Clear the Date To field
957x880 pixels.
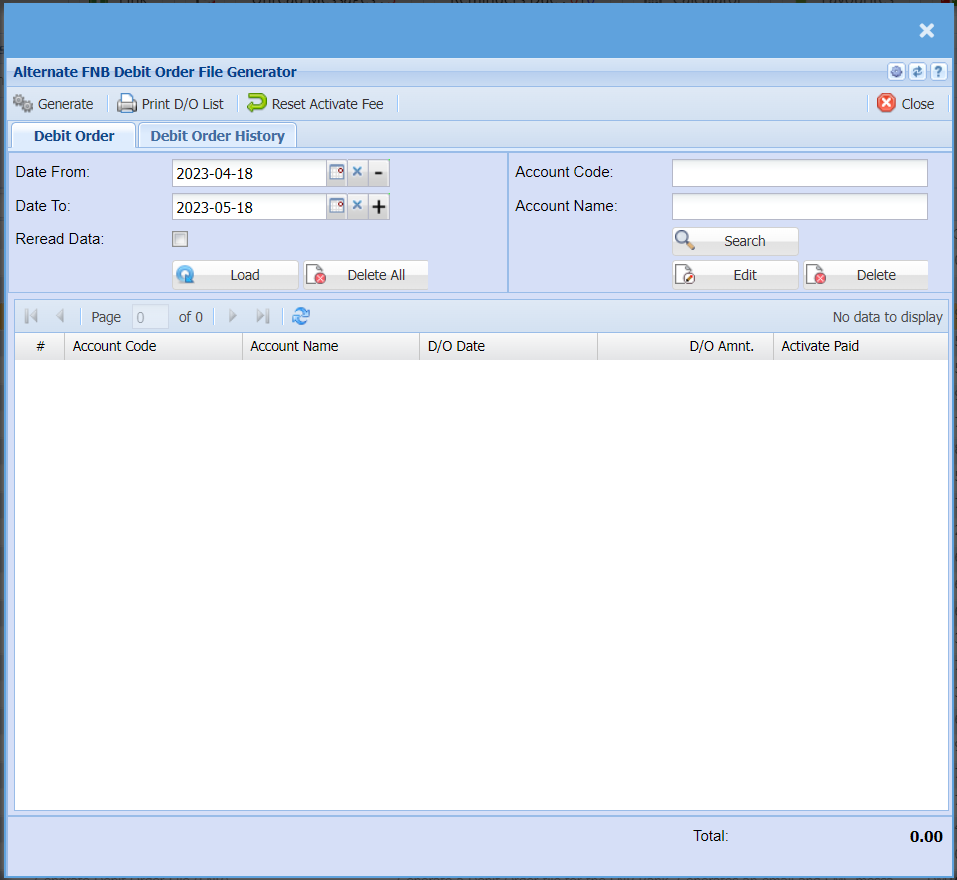(357, 207)
